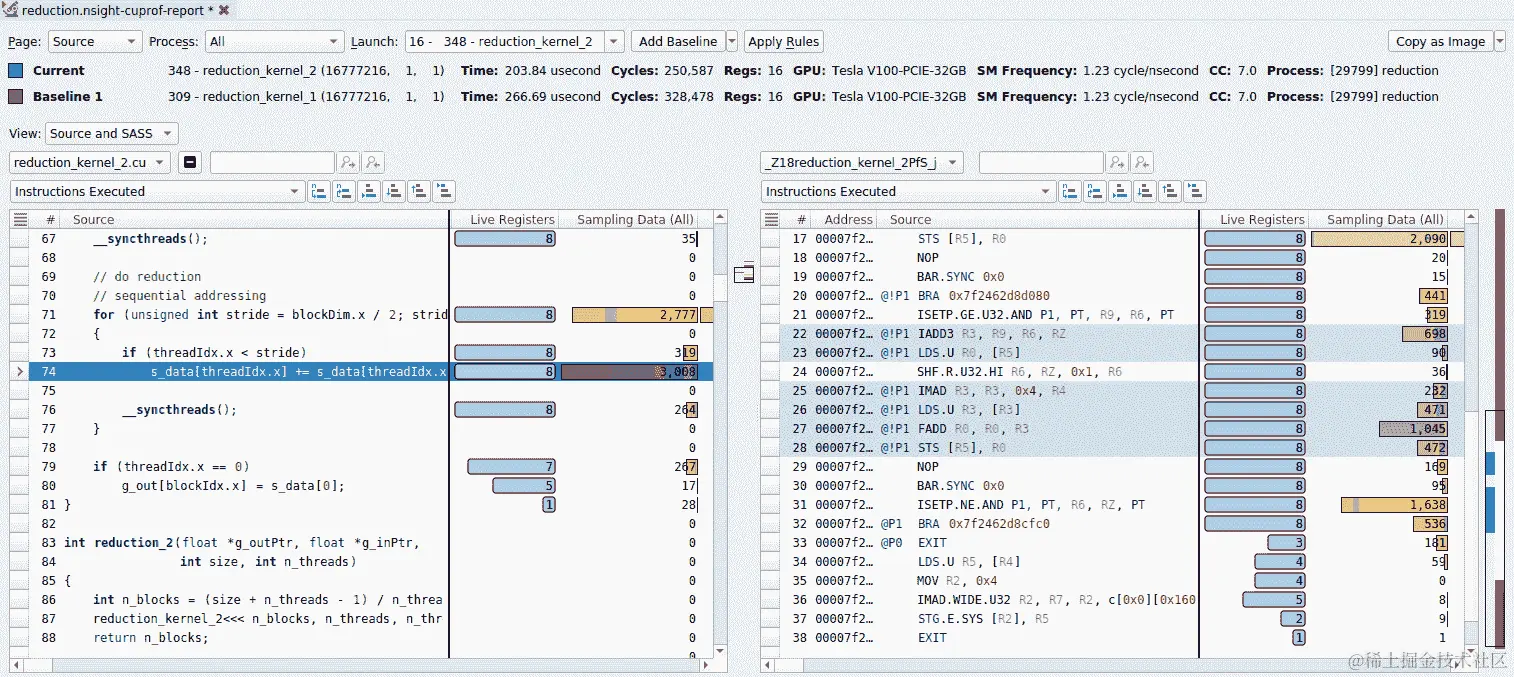Screen dimensions: 1514x677
Task: Open the Page dropdown showing Source
Action: (x=93, y=41)
